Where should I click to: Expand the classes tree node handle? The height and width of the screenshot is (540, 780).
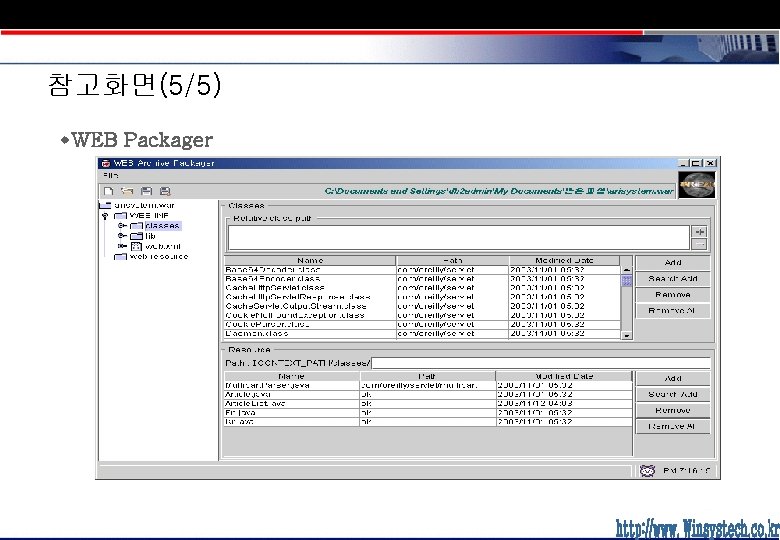tap(122, 226)
